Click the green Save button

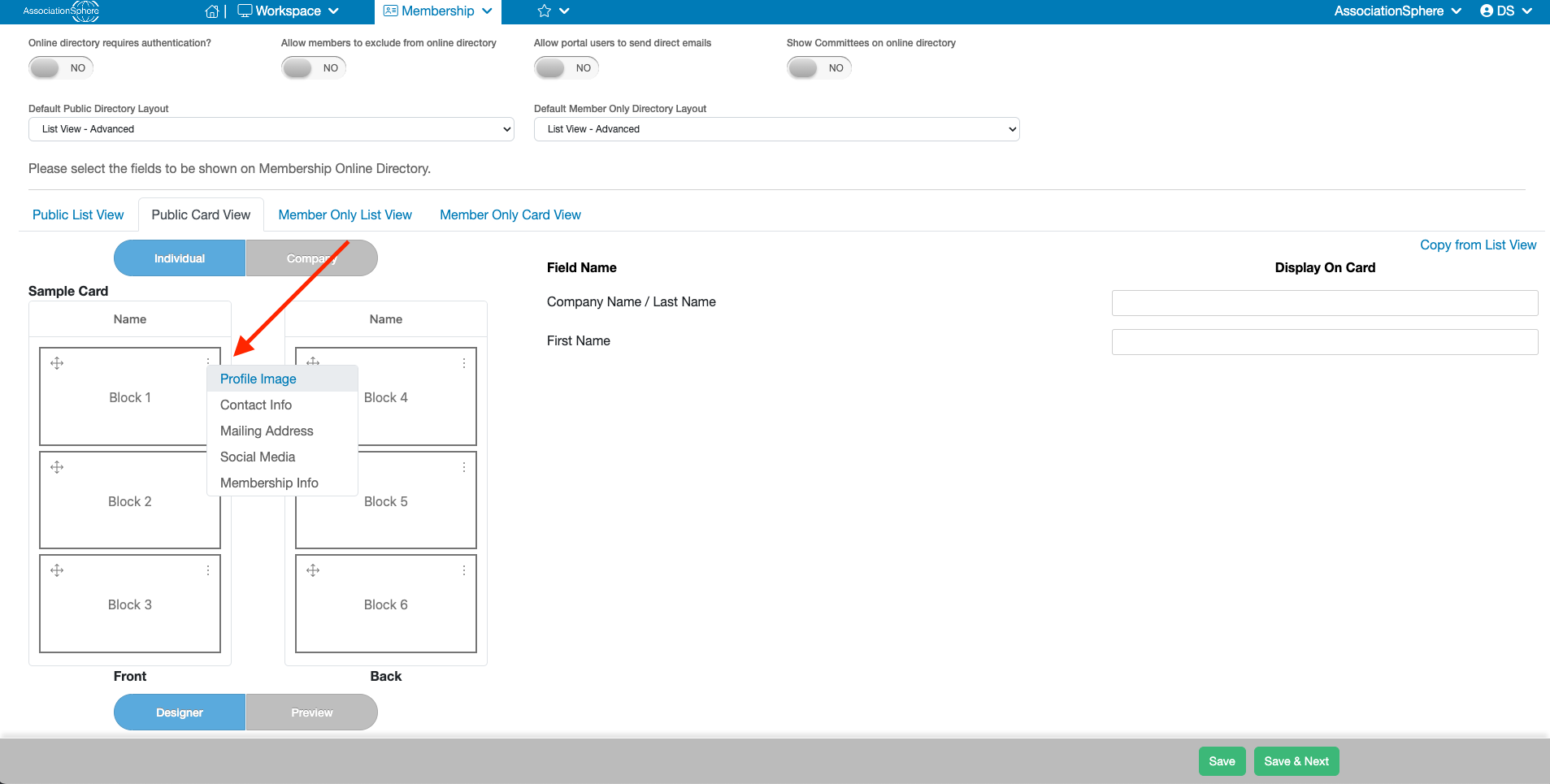point(1222,761)
